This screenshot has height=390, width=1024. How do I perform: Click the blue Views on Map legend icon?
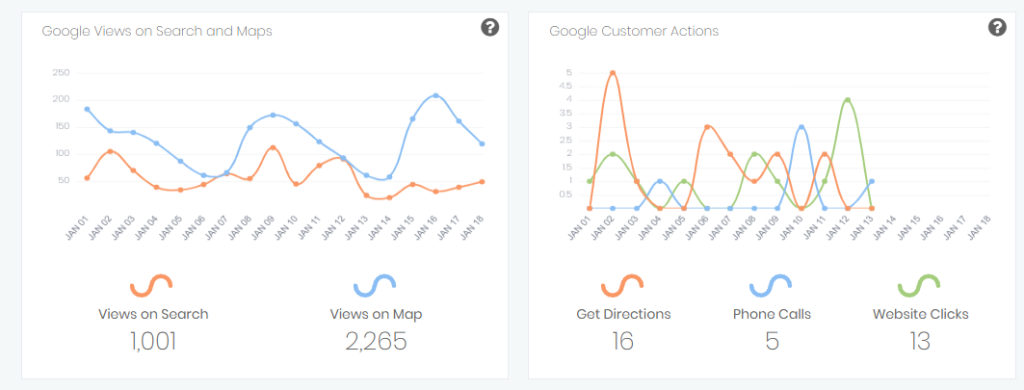(375, 285)
